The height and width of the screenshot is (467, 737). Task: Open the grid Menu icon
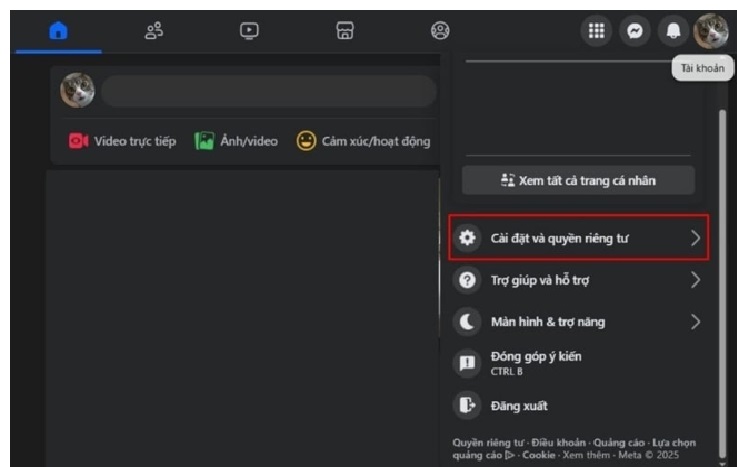[596, 31]
